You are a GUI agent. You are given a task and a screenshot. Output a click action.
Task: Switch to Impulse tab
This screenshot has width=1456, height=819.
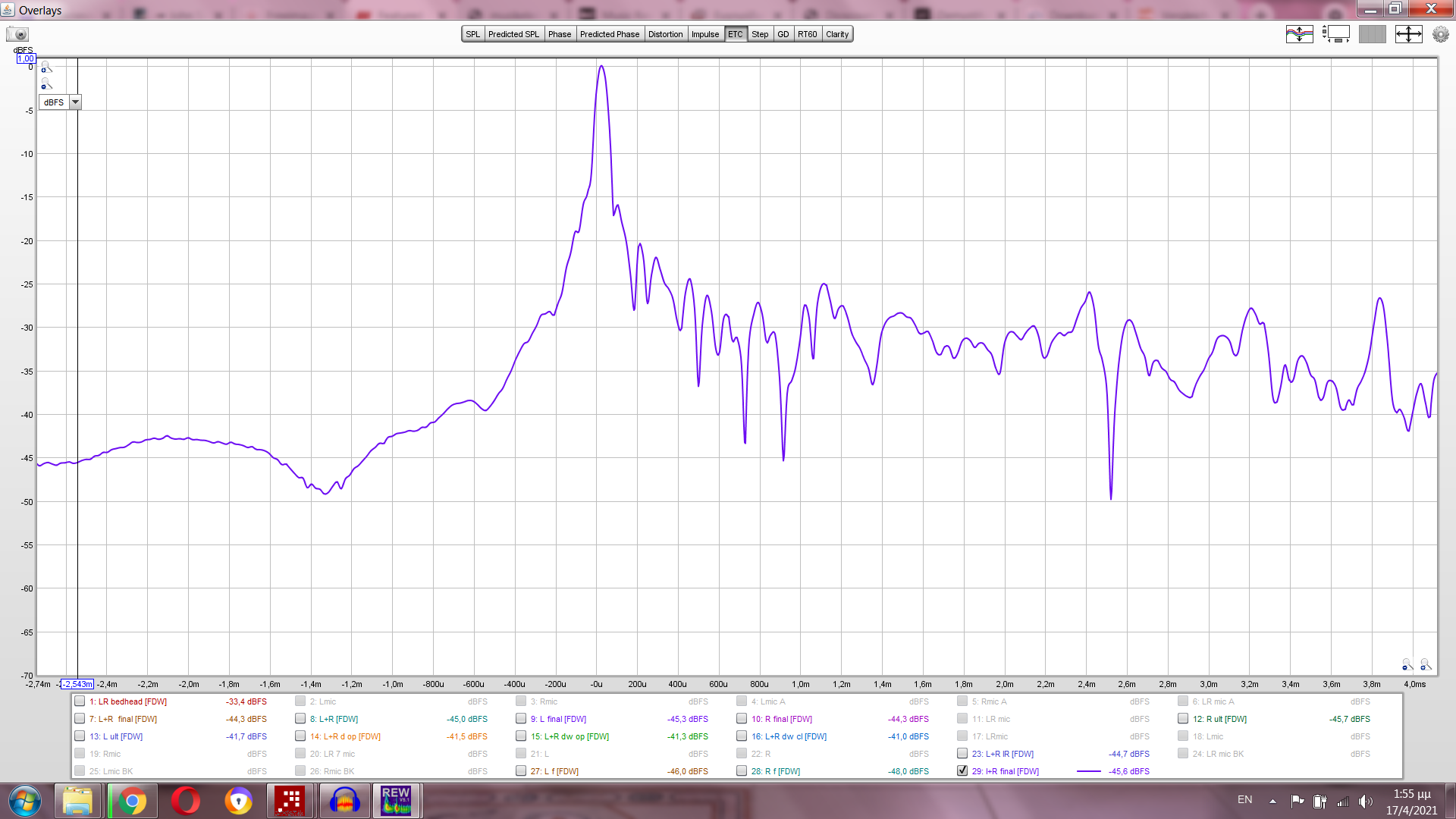[x=705, y=34]
